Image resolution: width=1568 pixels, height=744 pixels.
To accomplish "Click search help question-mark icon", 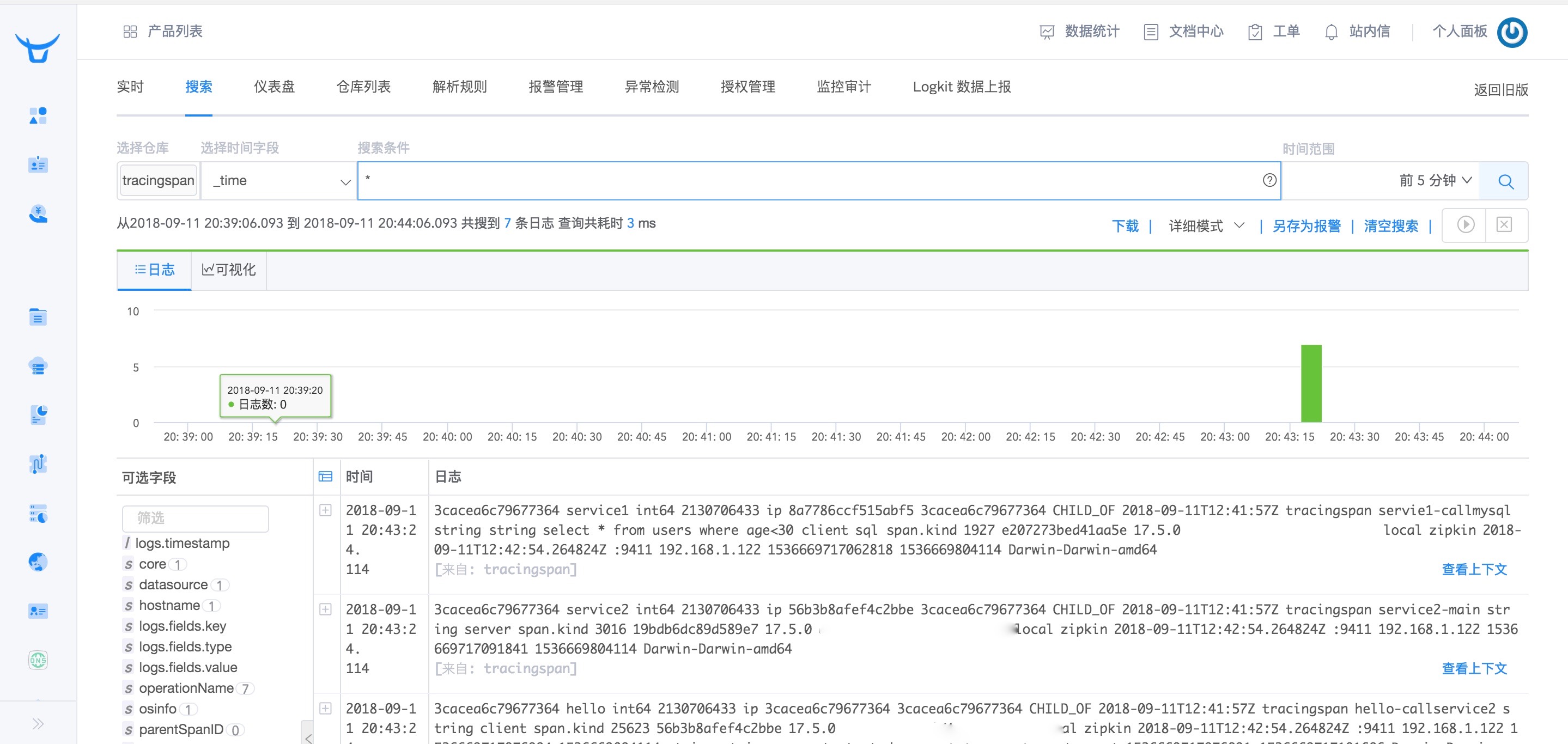I will click(1269, 180).
